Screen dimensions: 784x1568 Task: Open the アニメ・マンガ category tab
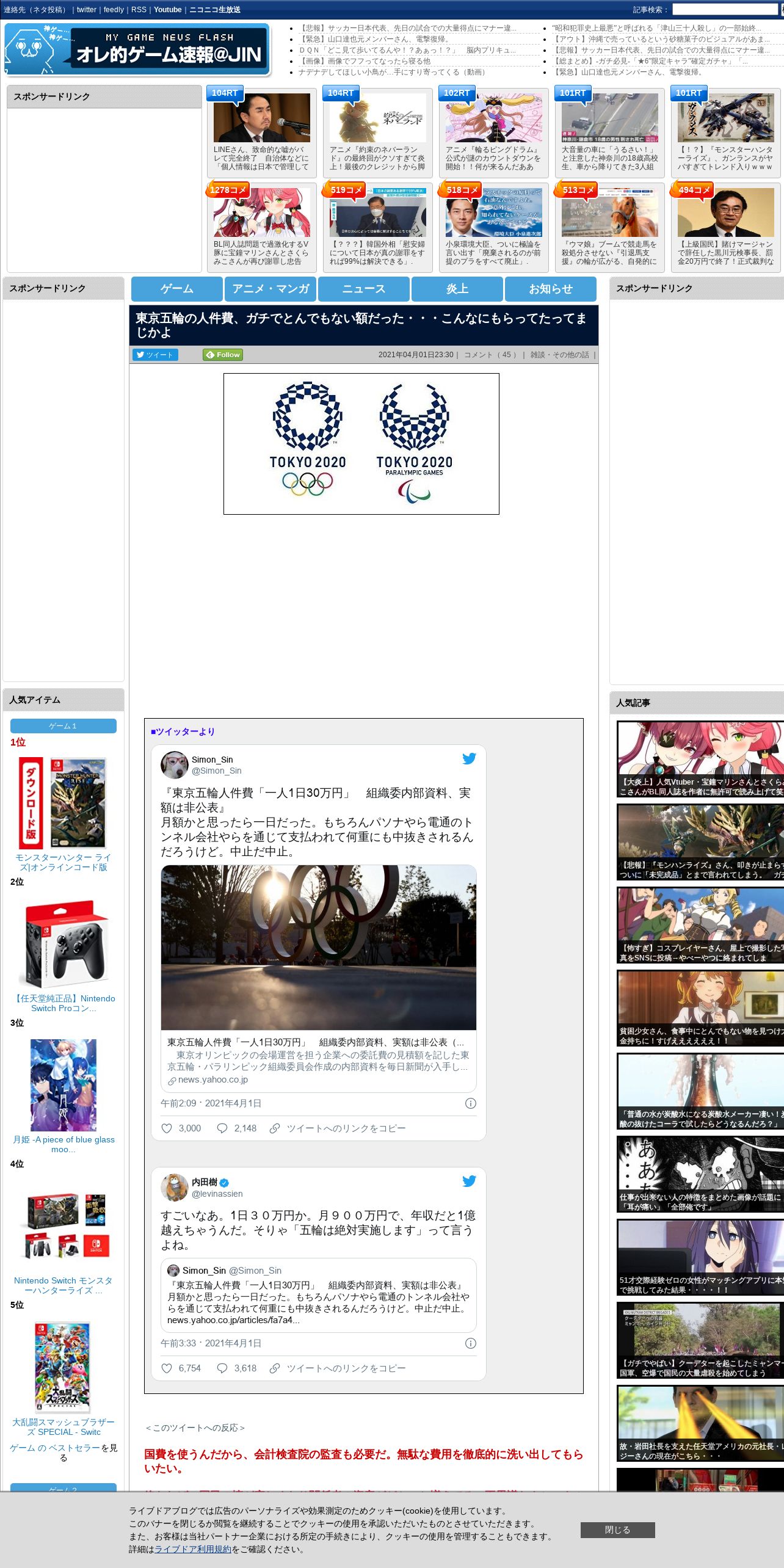270,289
